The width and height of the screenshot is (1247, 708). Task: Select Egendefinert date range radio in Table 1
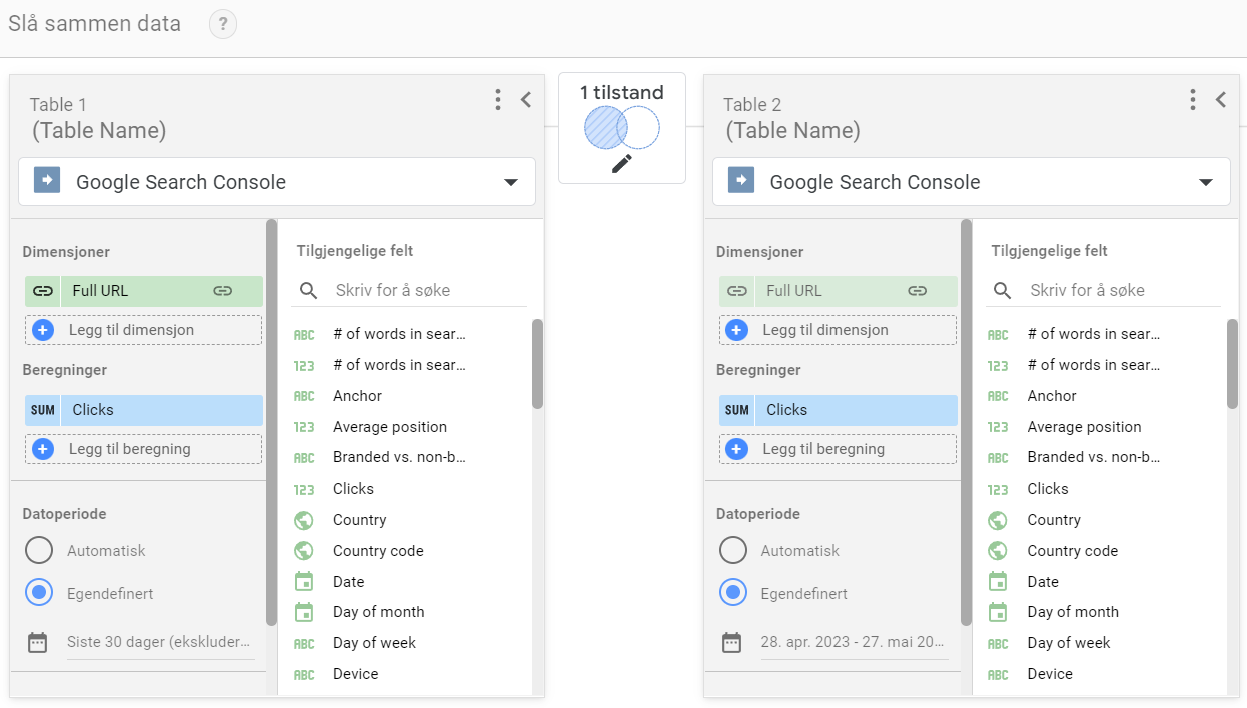[x=39, y=593]
